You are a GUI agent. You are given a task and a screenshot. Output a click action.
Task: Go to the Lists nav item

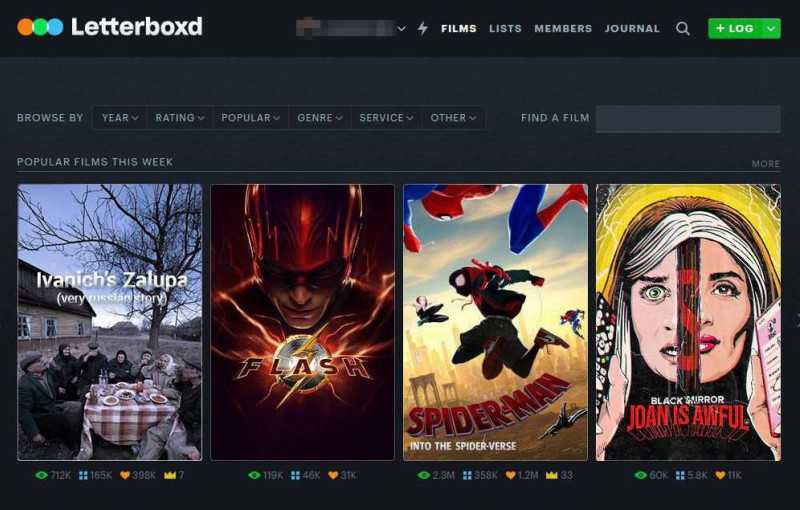[x=505, y=29]
